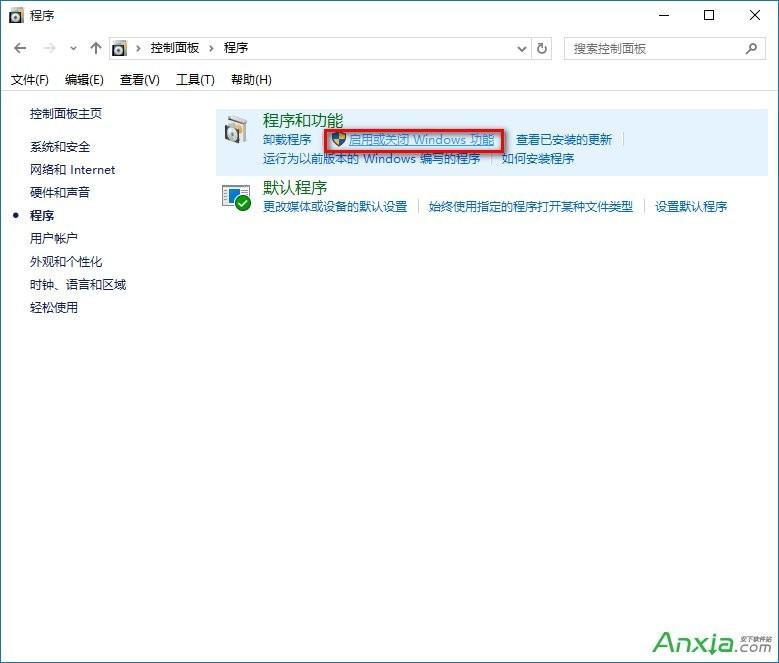
Task: Go to 控制面板主页
Action: click(66, 114)
